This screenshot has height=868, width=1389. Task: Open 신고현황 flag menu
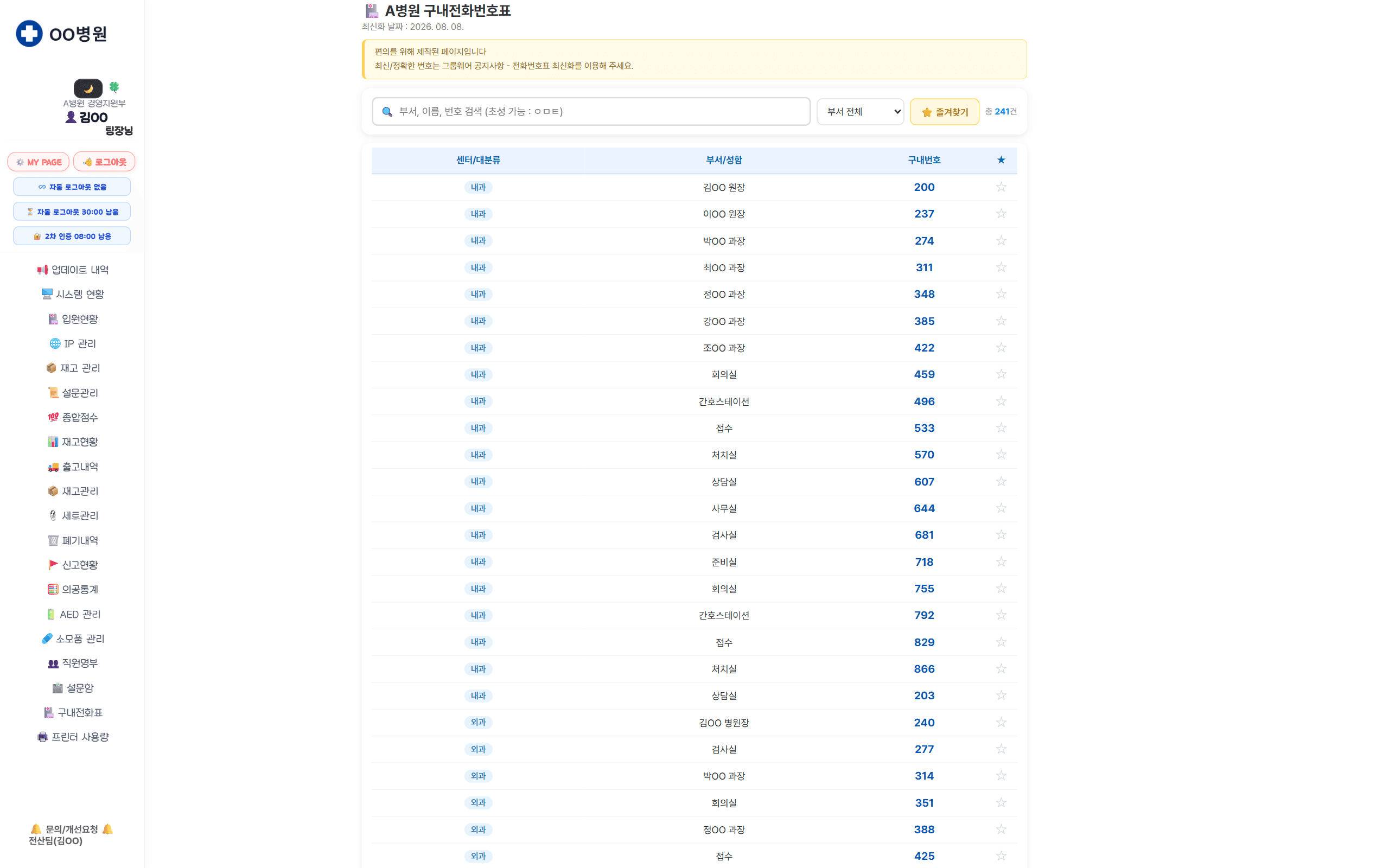point(72,565)
